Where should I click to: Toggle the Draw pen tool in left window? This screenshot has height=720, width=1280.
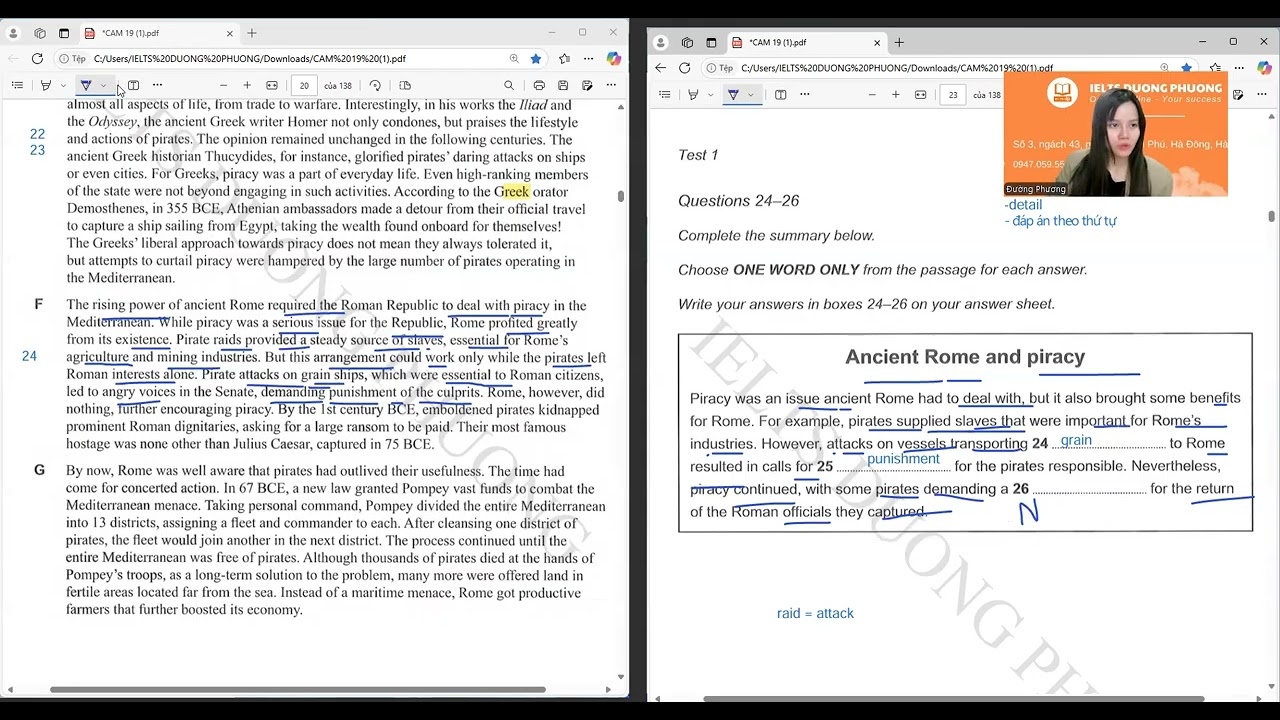(86, 86)
